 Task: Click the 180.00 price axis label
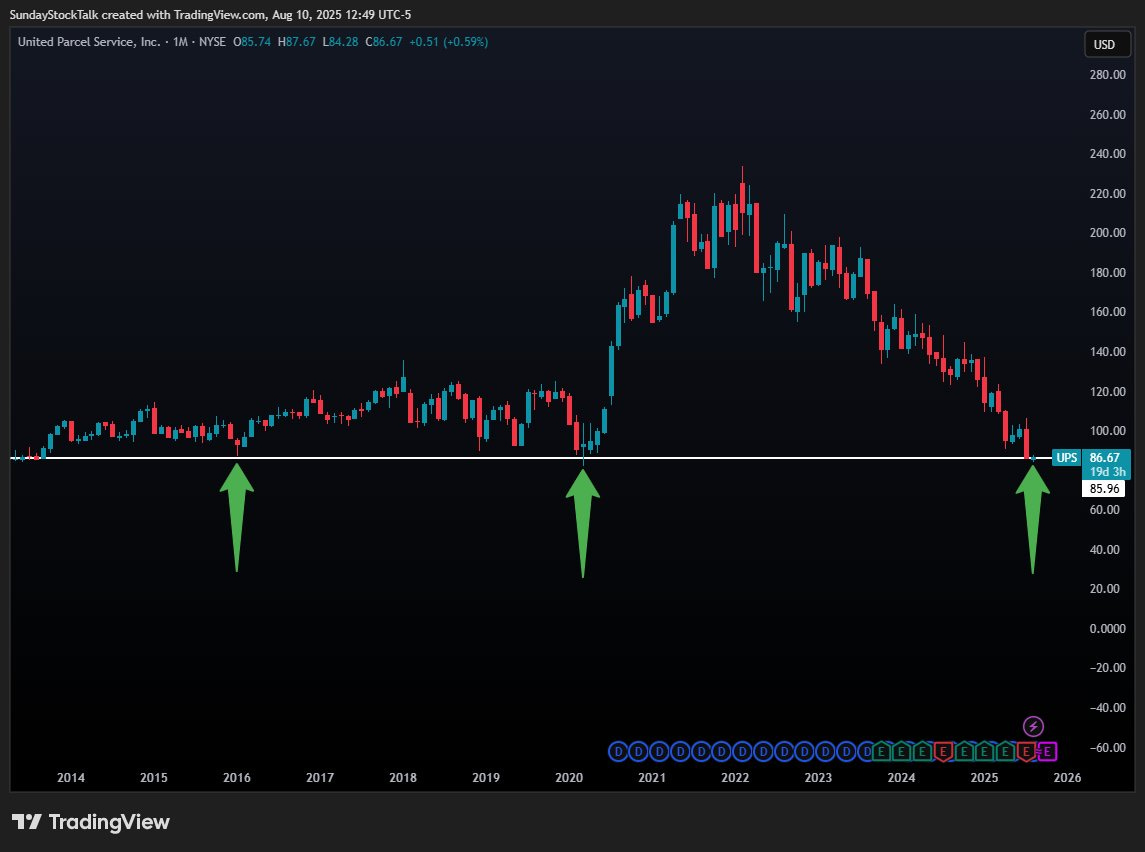coord(1107,272)
